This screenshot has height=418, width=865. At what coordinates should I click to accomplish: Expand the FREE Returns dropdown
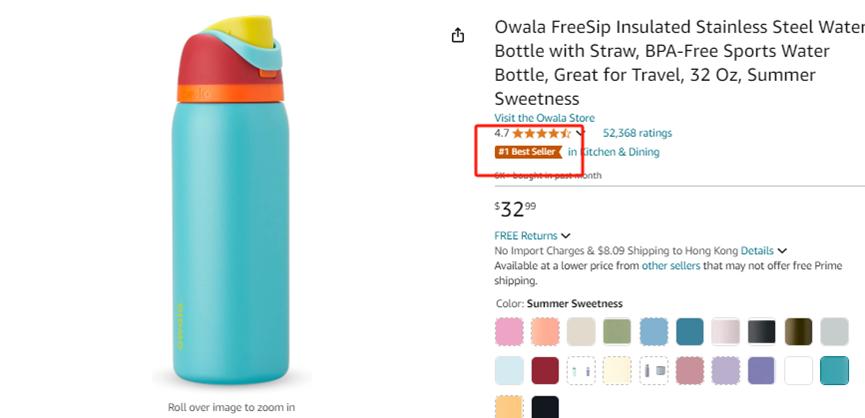pos(566,236)
